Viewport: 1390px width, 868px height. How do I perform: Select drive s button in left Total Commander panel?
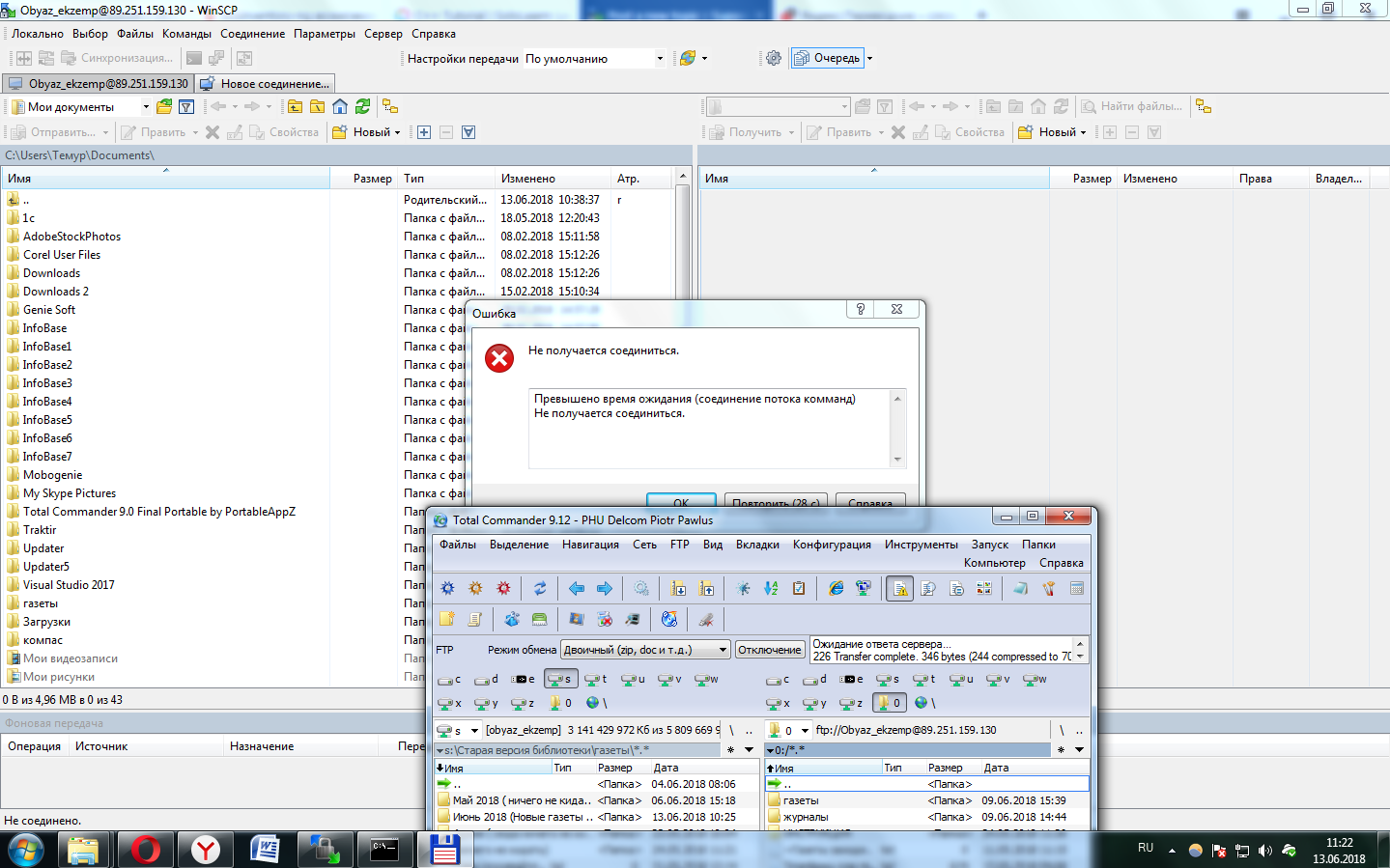tap(560, 679)
